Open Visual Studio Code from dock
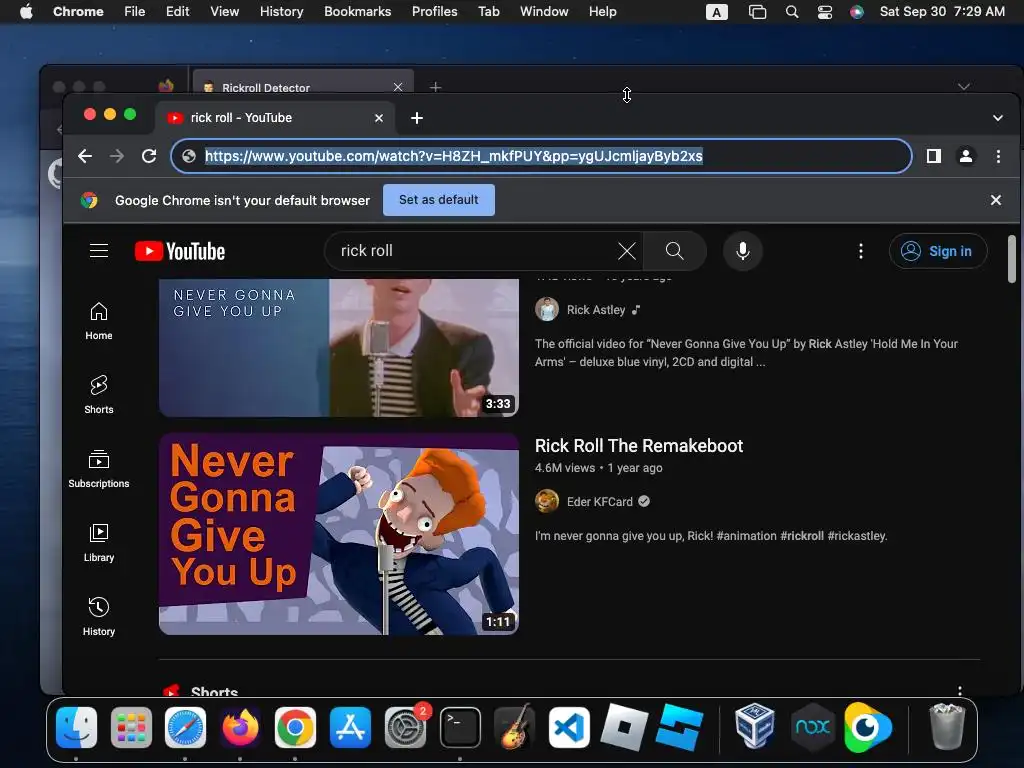1024x768 pixels. coord(569,727)
